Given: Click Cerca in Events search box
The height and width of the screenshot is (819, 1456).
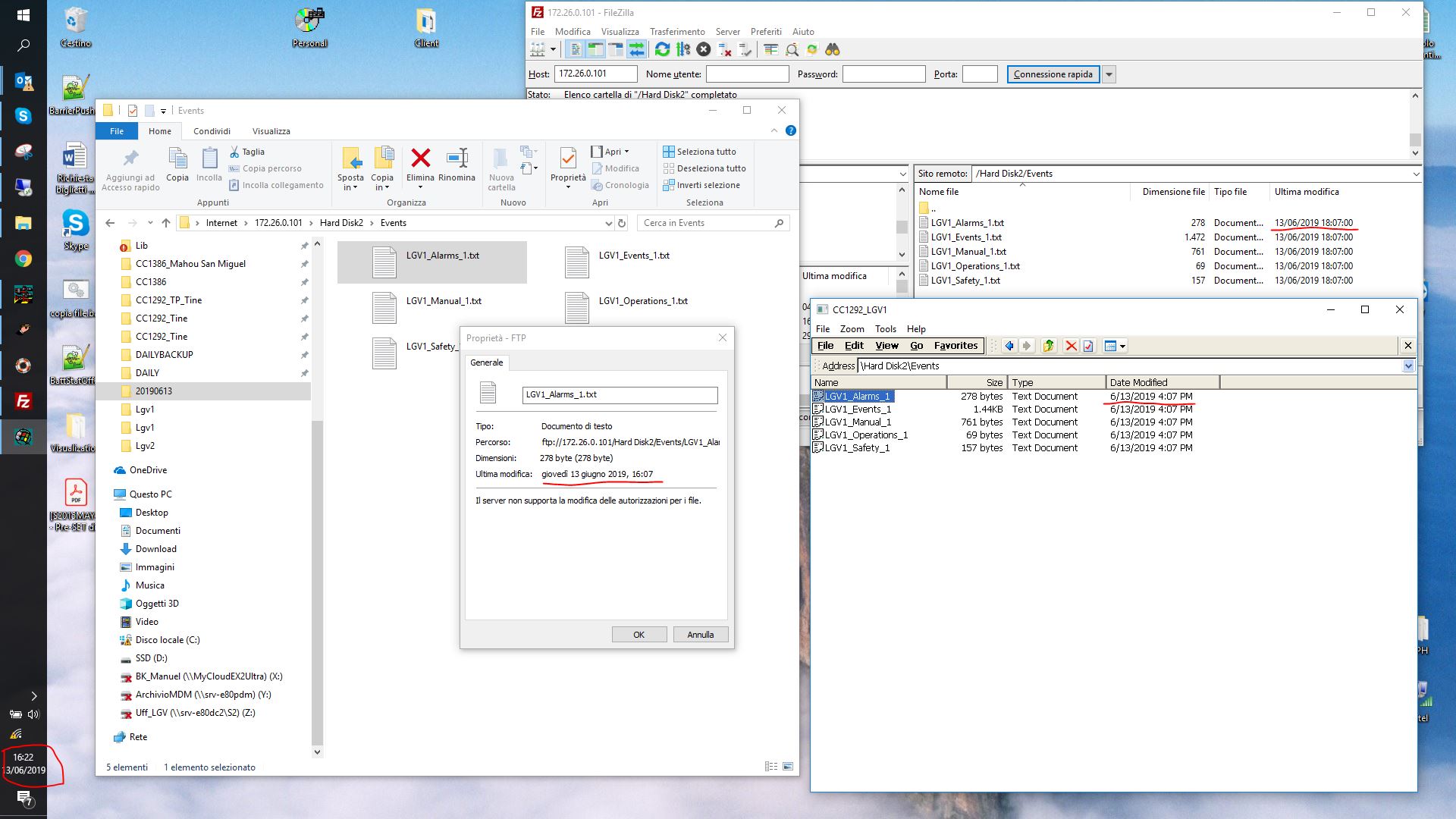Looking at the screenshot, I should (x=713, y=223).
